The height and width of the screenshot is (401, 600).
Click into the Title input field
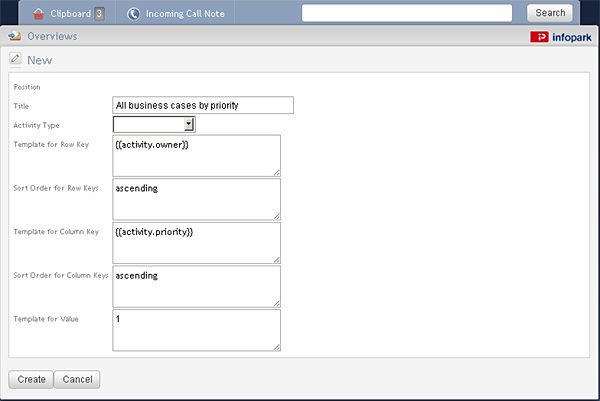click(203, 105)
